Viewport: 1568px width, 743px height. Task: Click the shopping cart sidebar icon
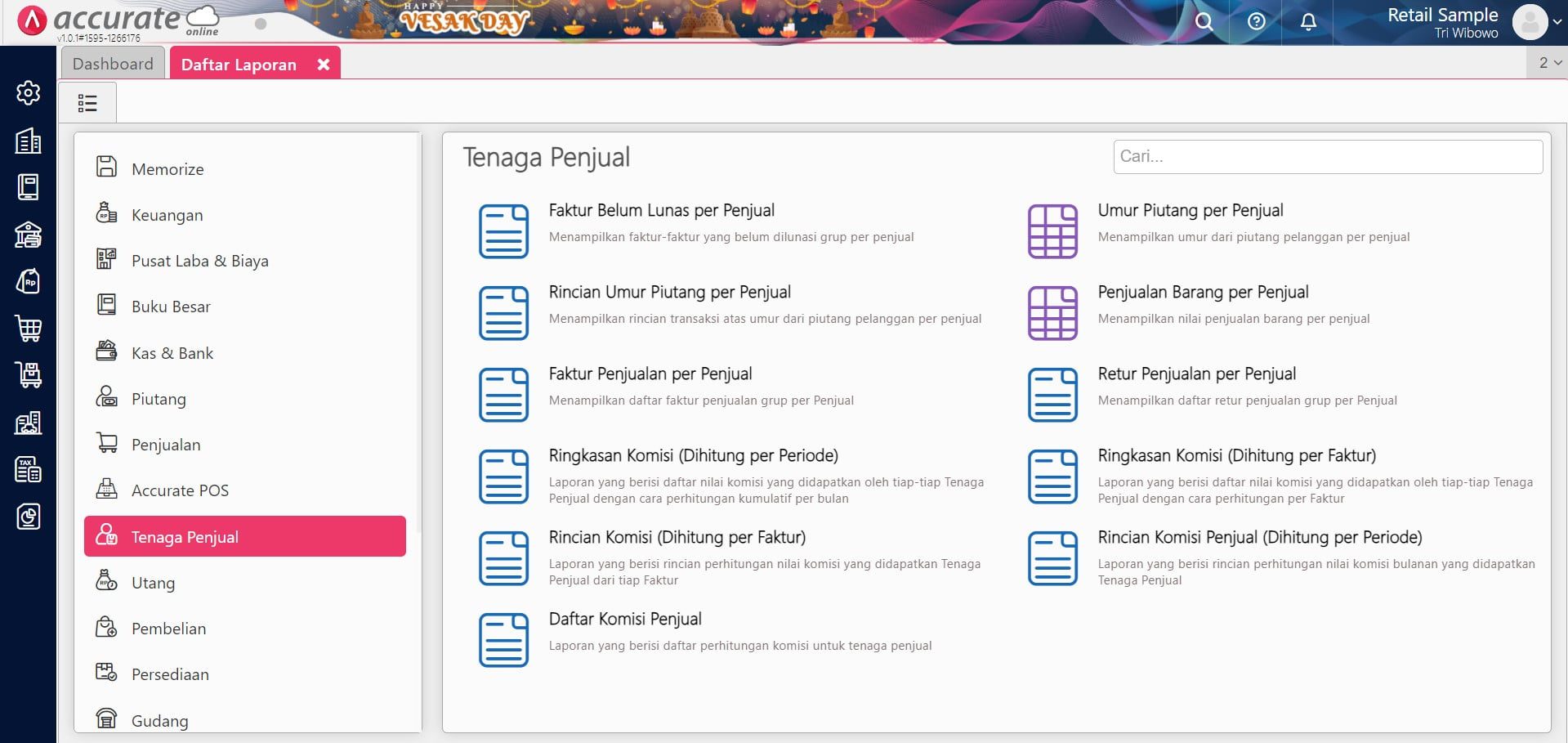[29, 329]
